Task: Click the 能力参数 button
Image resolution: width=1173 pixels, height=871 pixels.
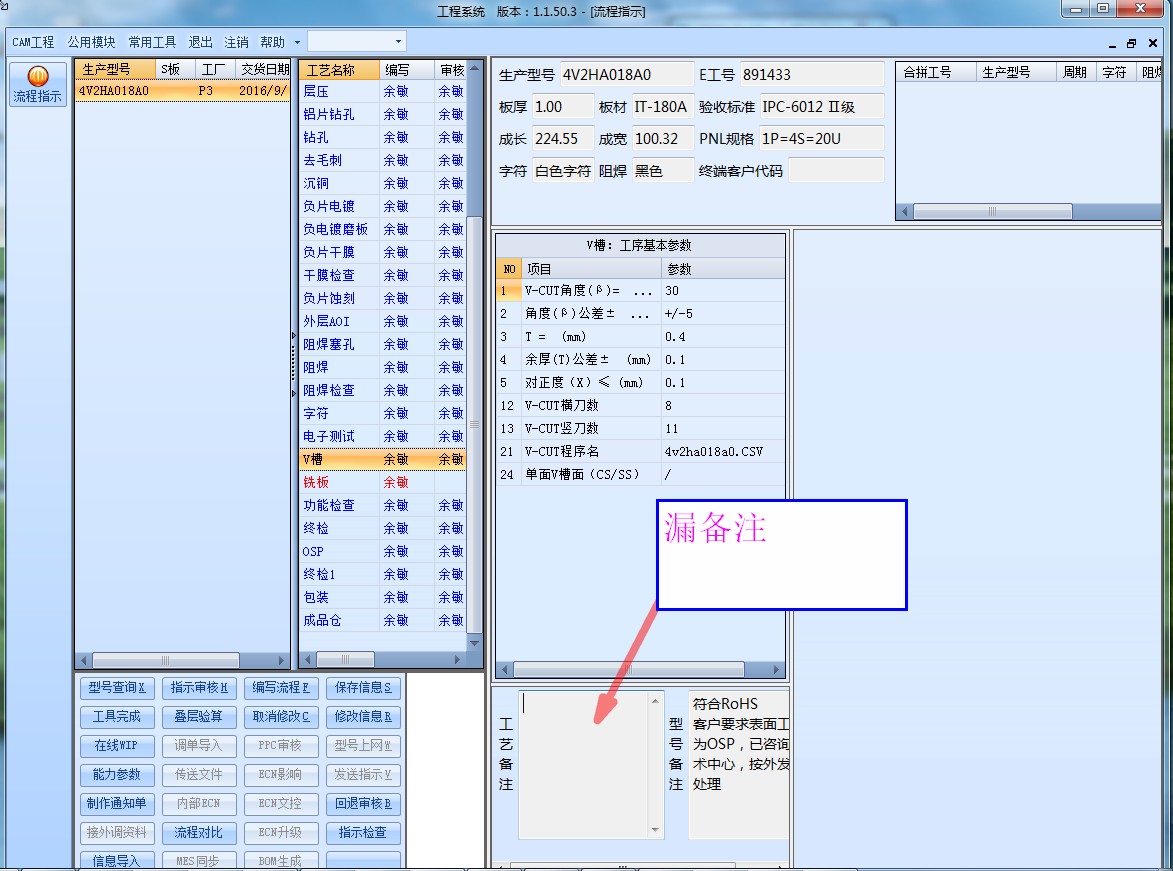Action: pos(117,774)
